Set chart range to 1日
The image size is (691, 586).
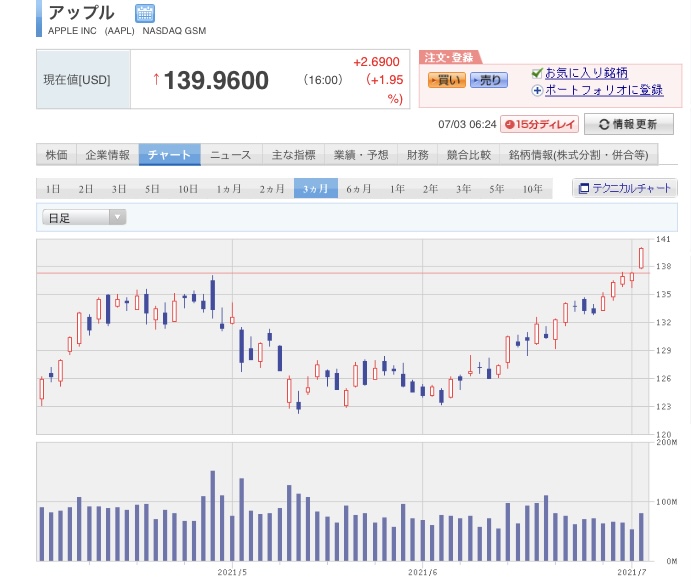[x=52, y=189]
